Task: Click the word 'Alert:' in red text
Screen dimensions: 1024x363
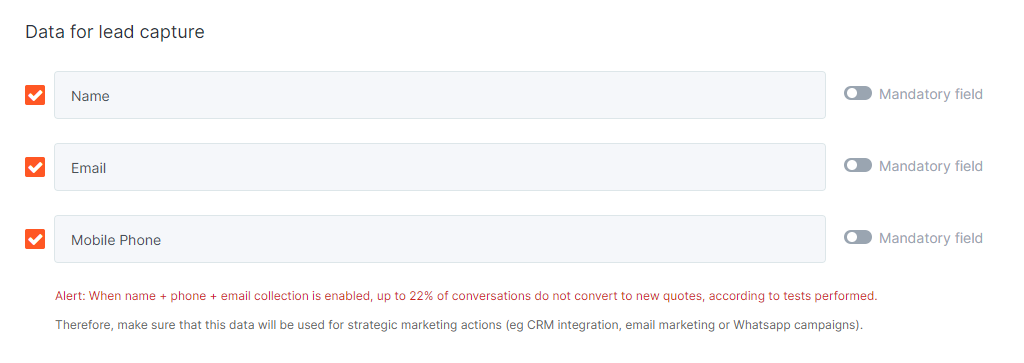Action: point(70,296)
